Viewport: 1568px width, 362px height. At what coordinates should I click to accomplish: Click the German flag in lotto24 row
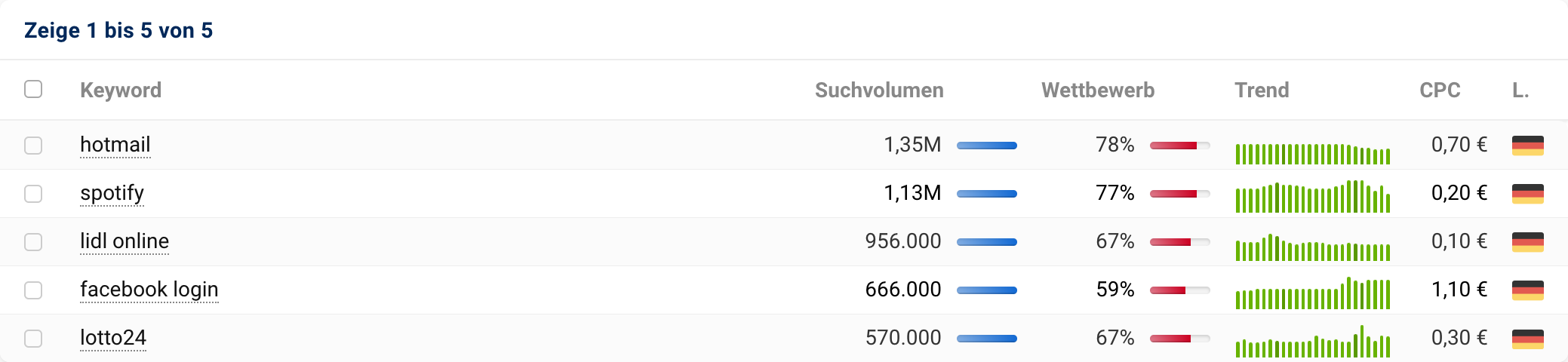click(1527, 339)
